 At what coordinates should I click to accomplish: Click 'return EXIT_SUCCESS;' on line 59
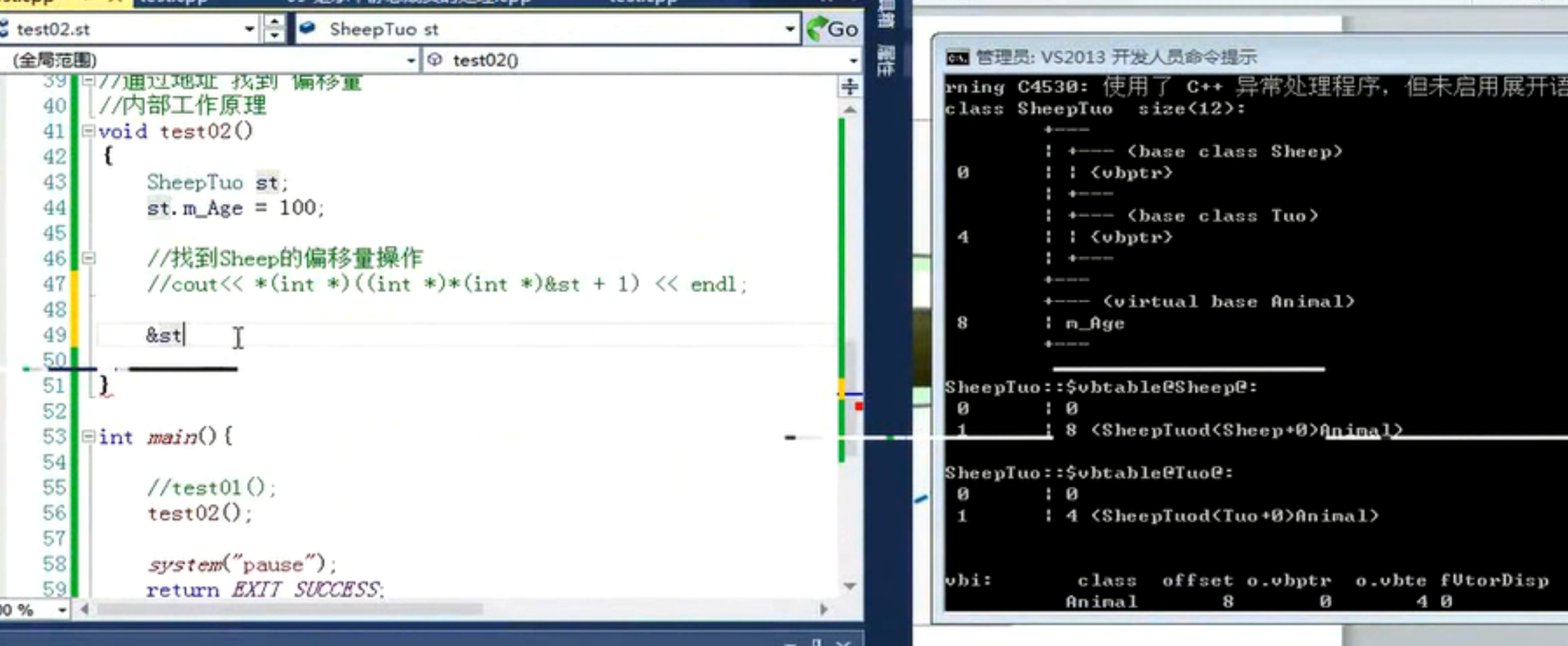click(265, 590)
